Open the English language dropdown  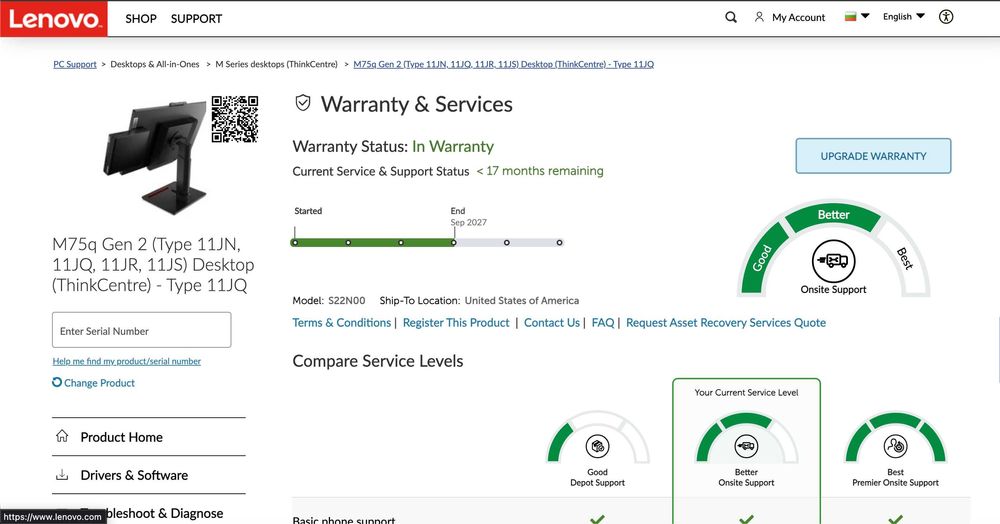[x=903, y=17]
